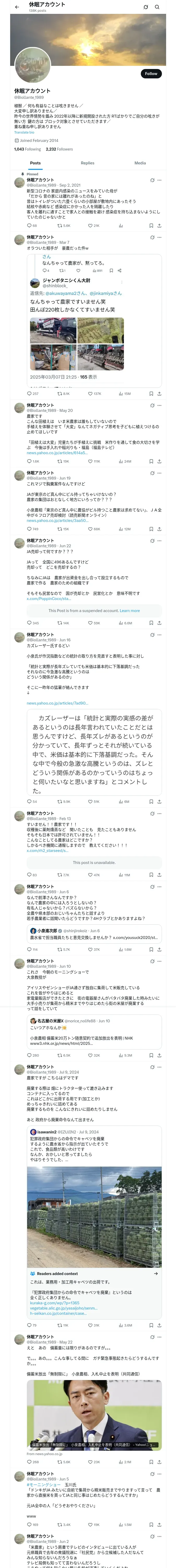Image resolution: width=176 pixels, height=1568 pixels.
Task: Open the more menu on Jun 16 post
Action: [x=160, y=635]
